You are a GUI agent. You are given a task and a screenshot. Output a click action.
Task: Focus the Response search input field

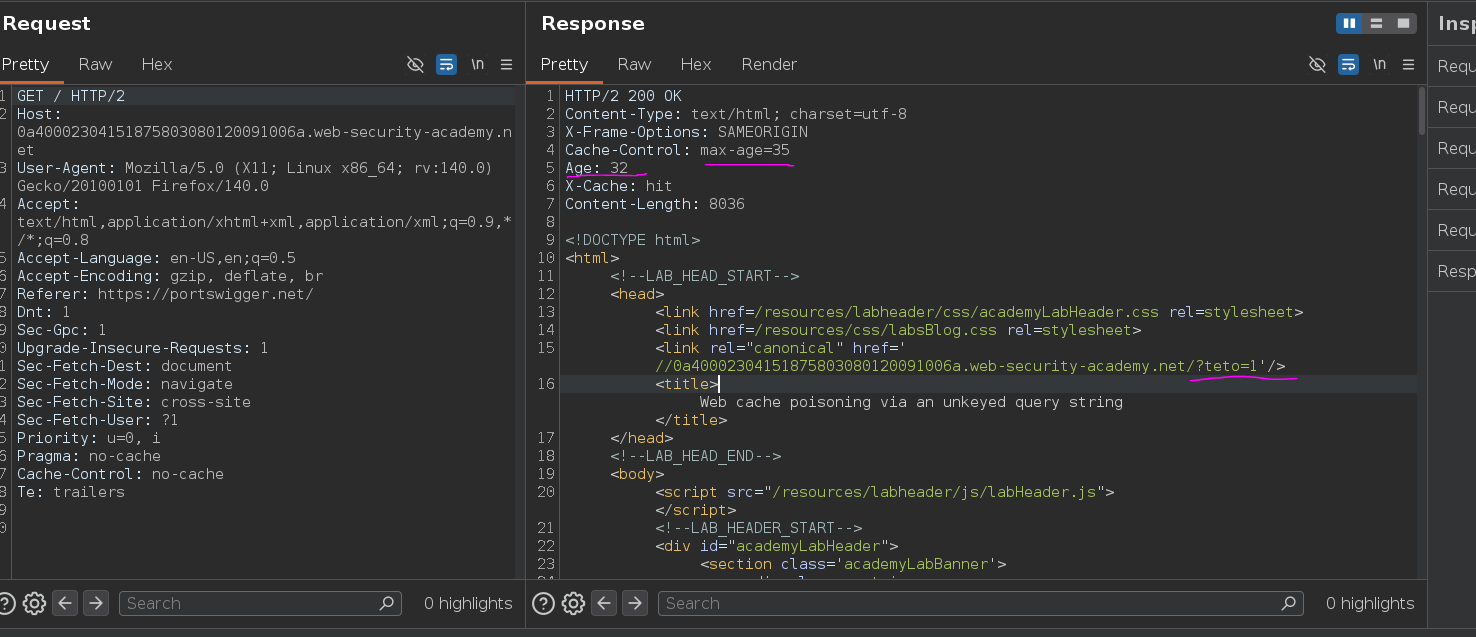point(980,603)
